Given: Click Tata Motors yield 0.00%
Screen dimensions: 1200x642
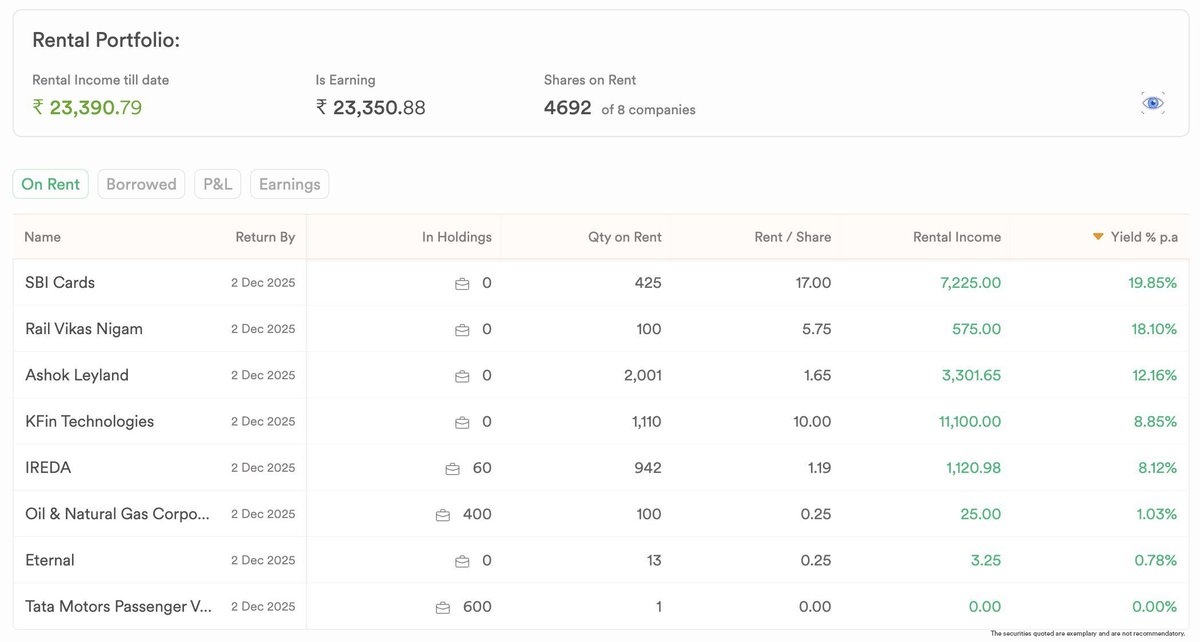Looking at the screenshot, I should [1154, 606].
